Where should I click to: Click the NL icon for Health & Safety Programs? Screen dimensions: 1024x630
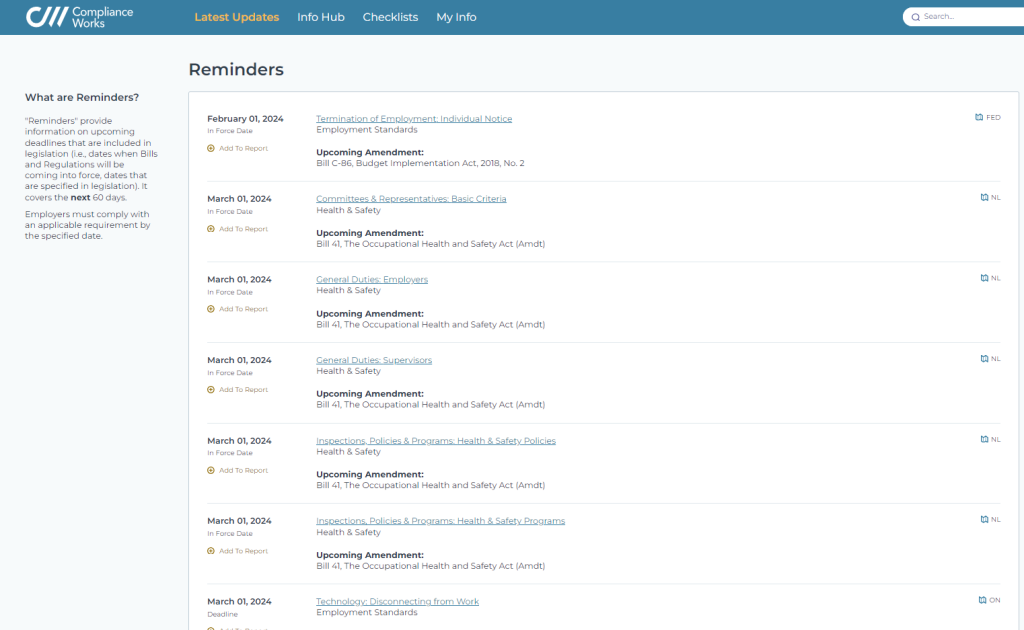tap(984, 520)
